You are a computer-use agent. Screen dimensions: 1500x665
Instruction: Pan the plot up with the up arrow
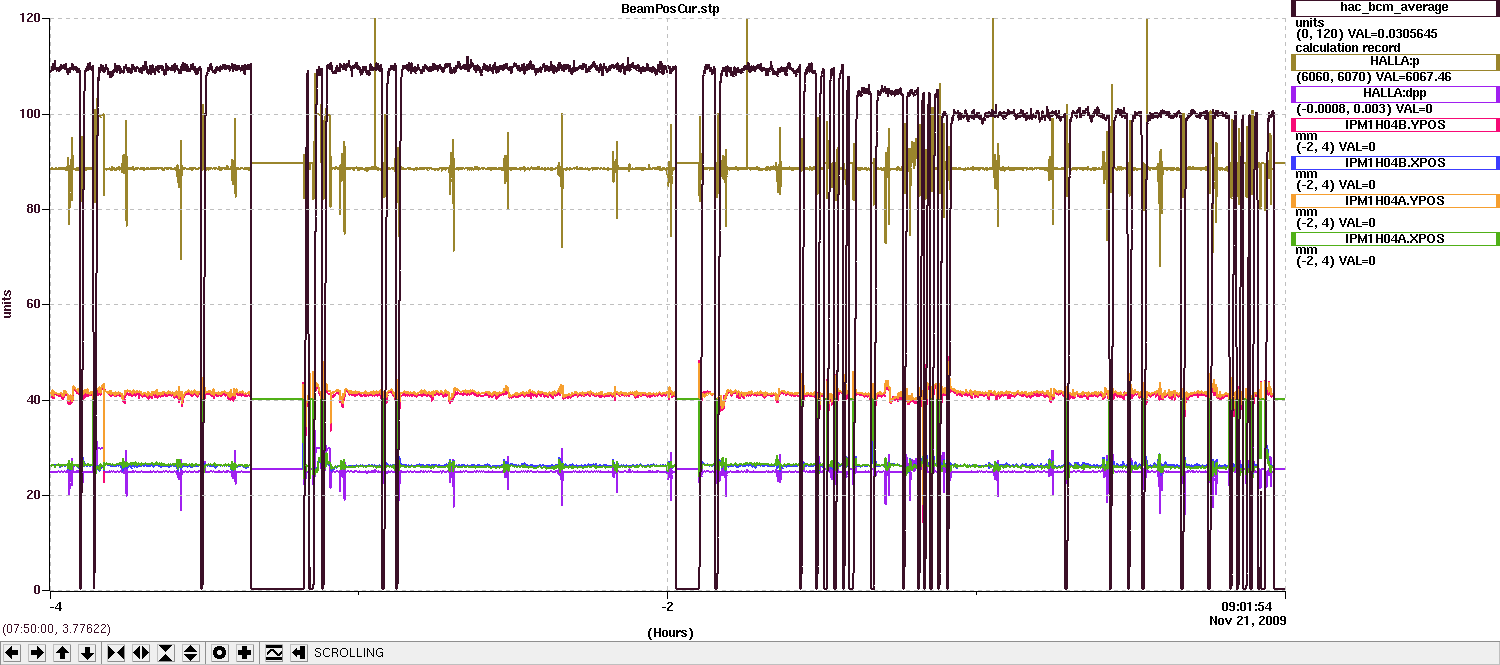pos(62,653)
